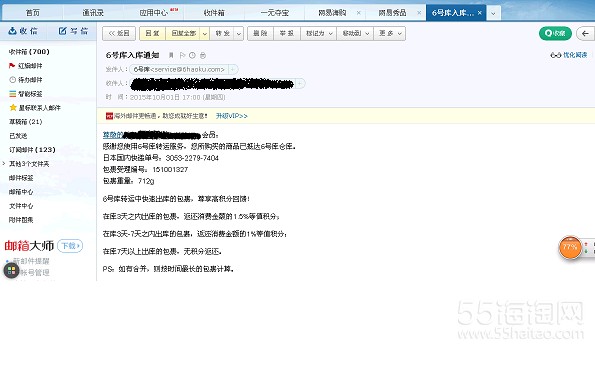Click the round grid icon at bottom left
The height and width of the screenshot is (375, 595).
pyautogui.click(x=11, y=271)
